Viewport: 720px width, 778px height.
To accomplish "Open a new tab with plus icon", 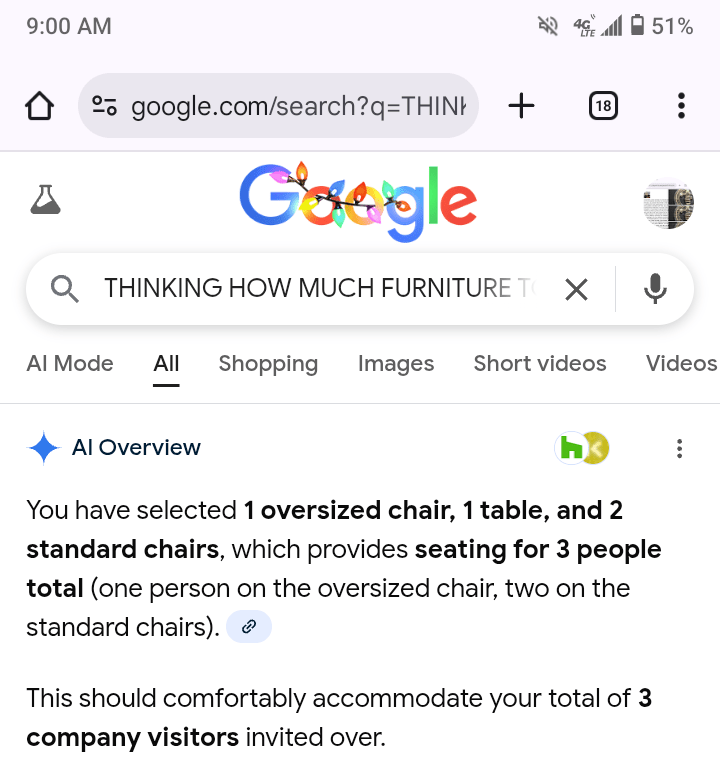I will pyautogui.click(x=521, y=105).
